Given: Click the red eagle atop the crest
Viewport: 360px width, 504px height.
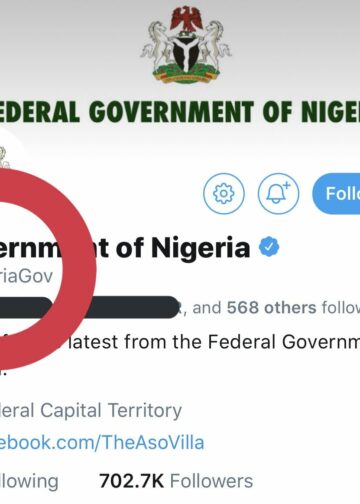Looking at the screenshot, I should click(x=187, y=19).
